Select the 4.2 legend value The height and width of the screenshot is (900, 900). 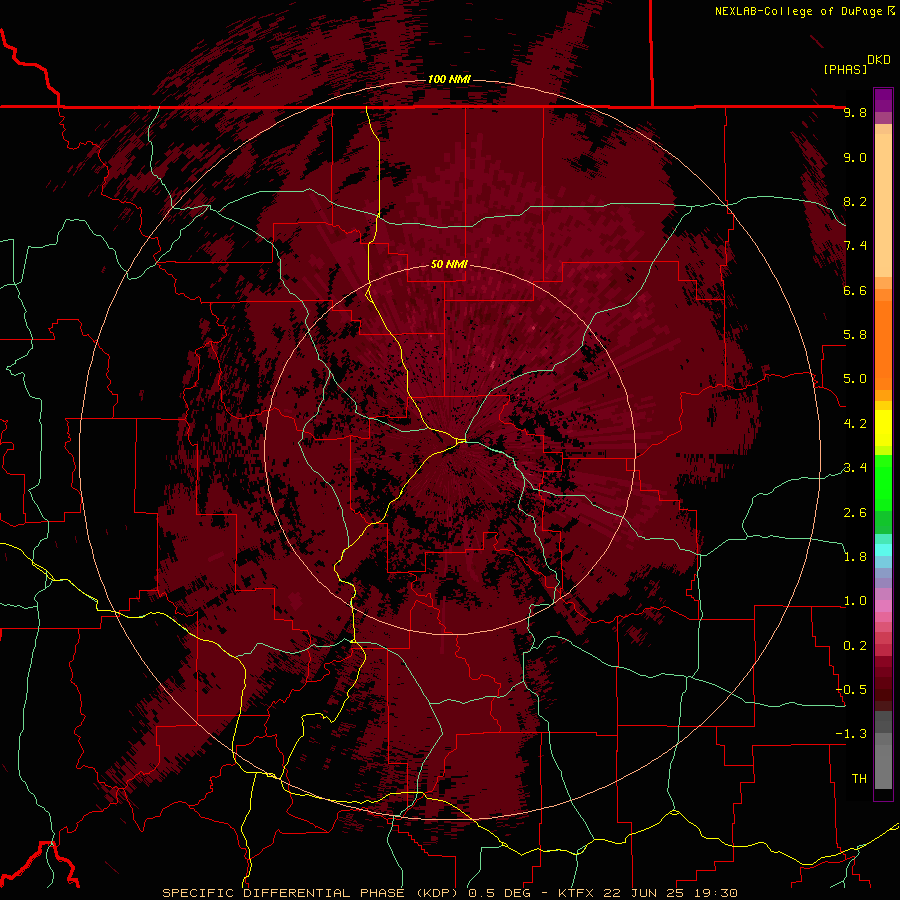(855, 424)
